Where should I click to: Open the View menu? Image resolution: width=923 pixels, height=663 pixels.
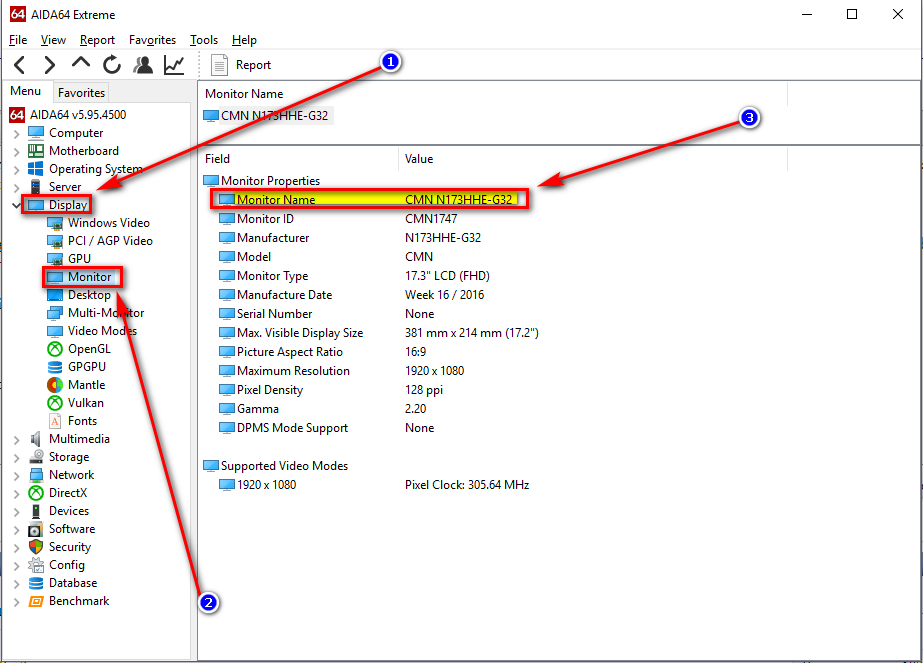pyautogui.click(x=53, y=40)
